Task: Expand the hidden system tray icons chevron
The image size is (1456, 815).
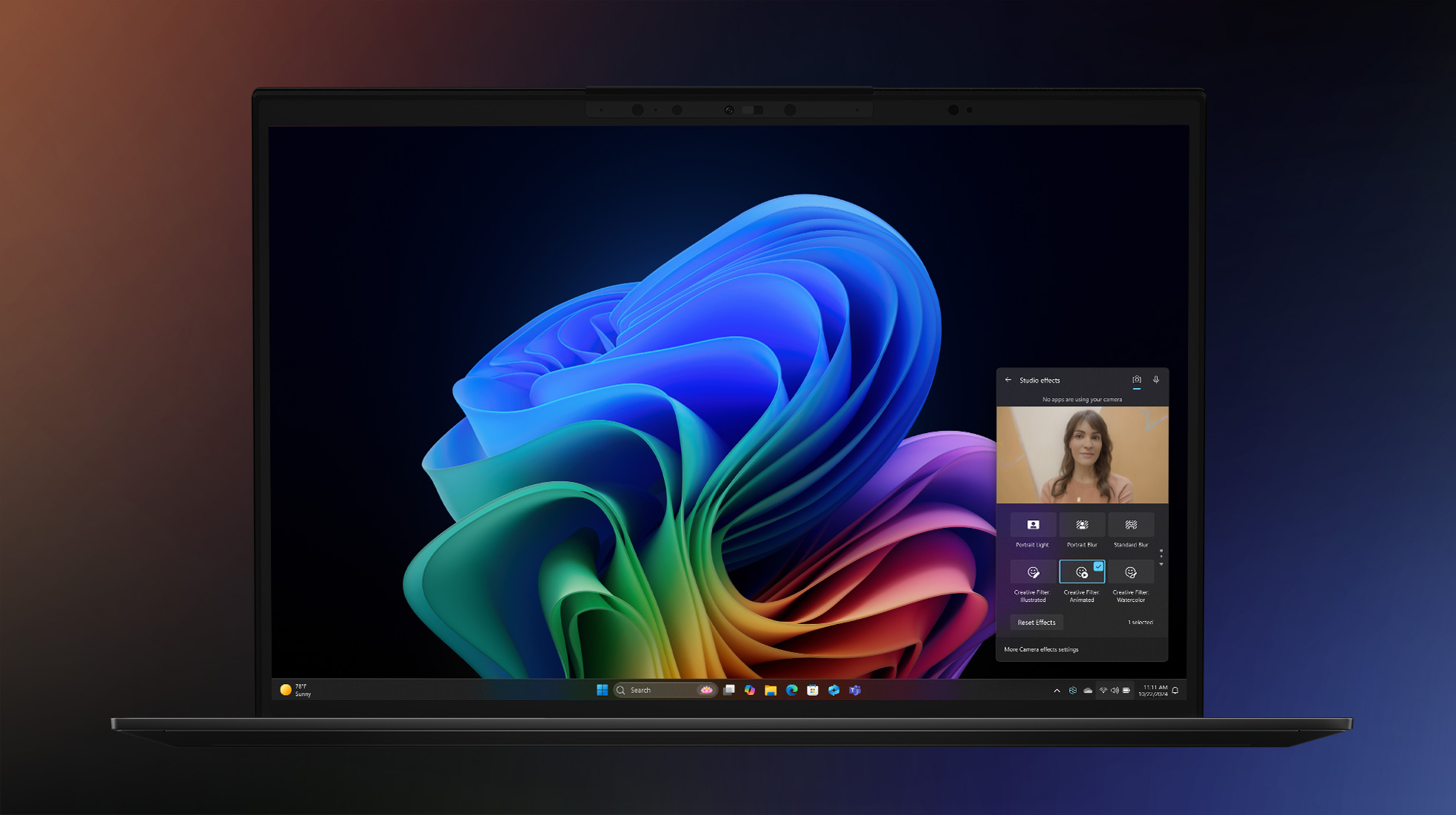Action: pyautogui.click(x=1056, y=691)
